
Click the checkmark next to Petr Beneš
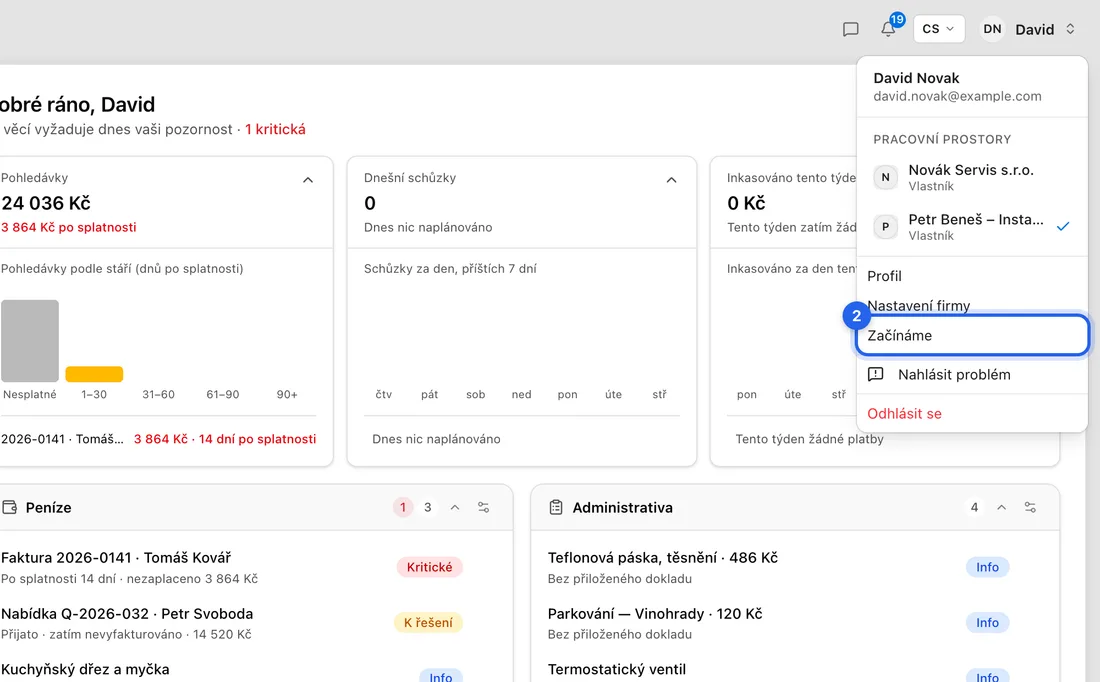(1064, 227)
